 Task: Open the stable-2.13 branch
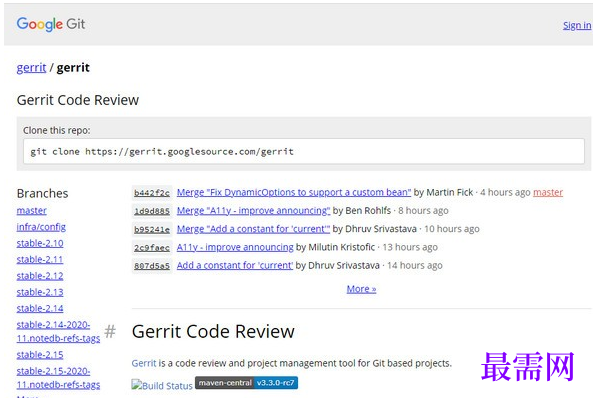click(40, 292)
